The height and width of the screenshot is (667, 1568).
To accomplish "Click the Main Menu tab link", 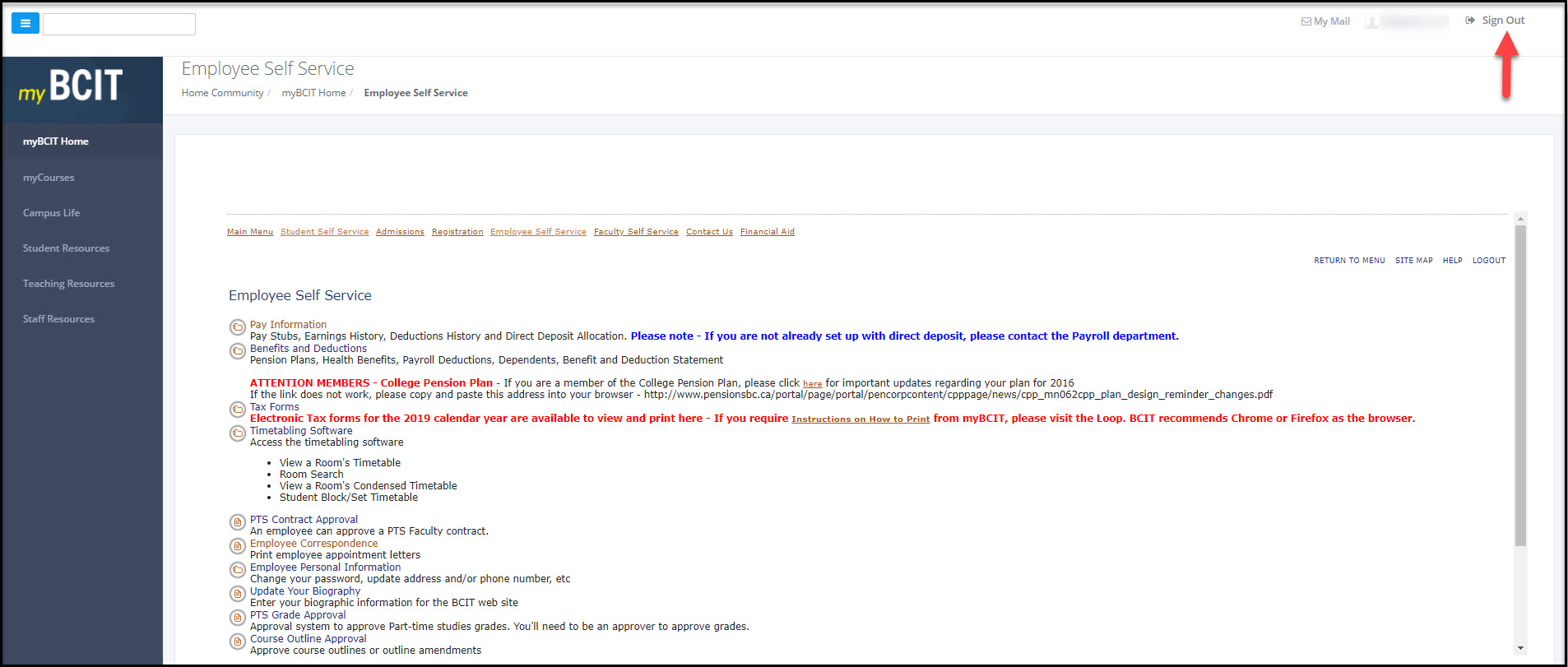I will pyautogui.click(x=250, y=232).
